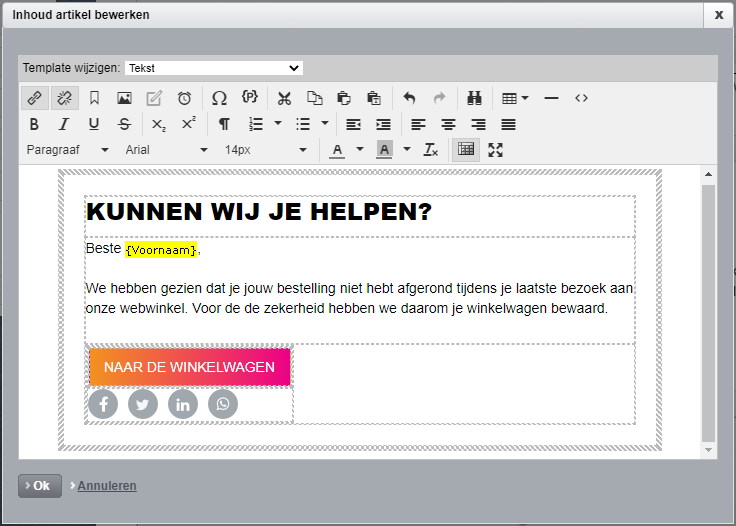Screen dimensions: 736x526
Task: Open the table menu dropdown
Action: click(x=515, y=98)
